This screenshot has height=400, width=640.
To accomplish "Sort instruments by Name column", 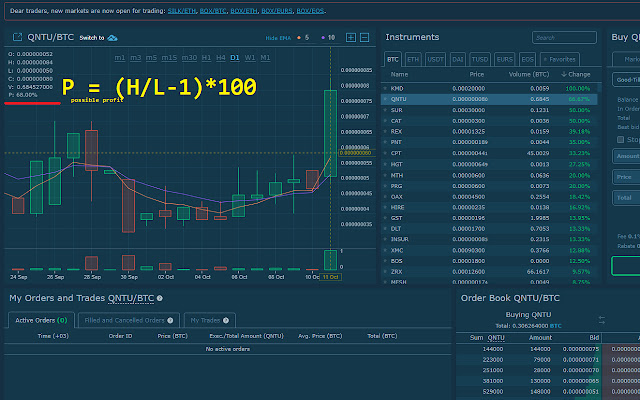I will [x=399, y=74].
